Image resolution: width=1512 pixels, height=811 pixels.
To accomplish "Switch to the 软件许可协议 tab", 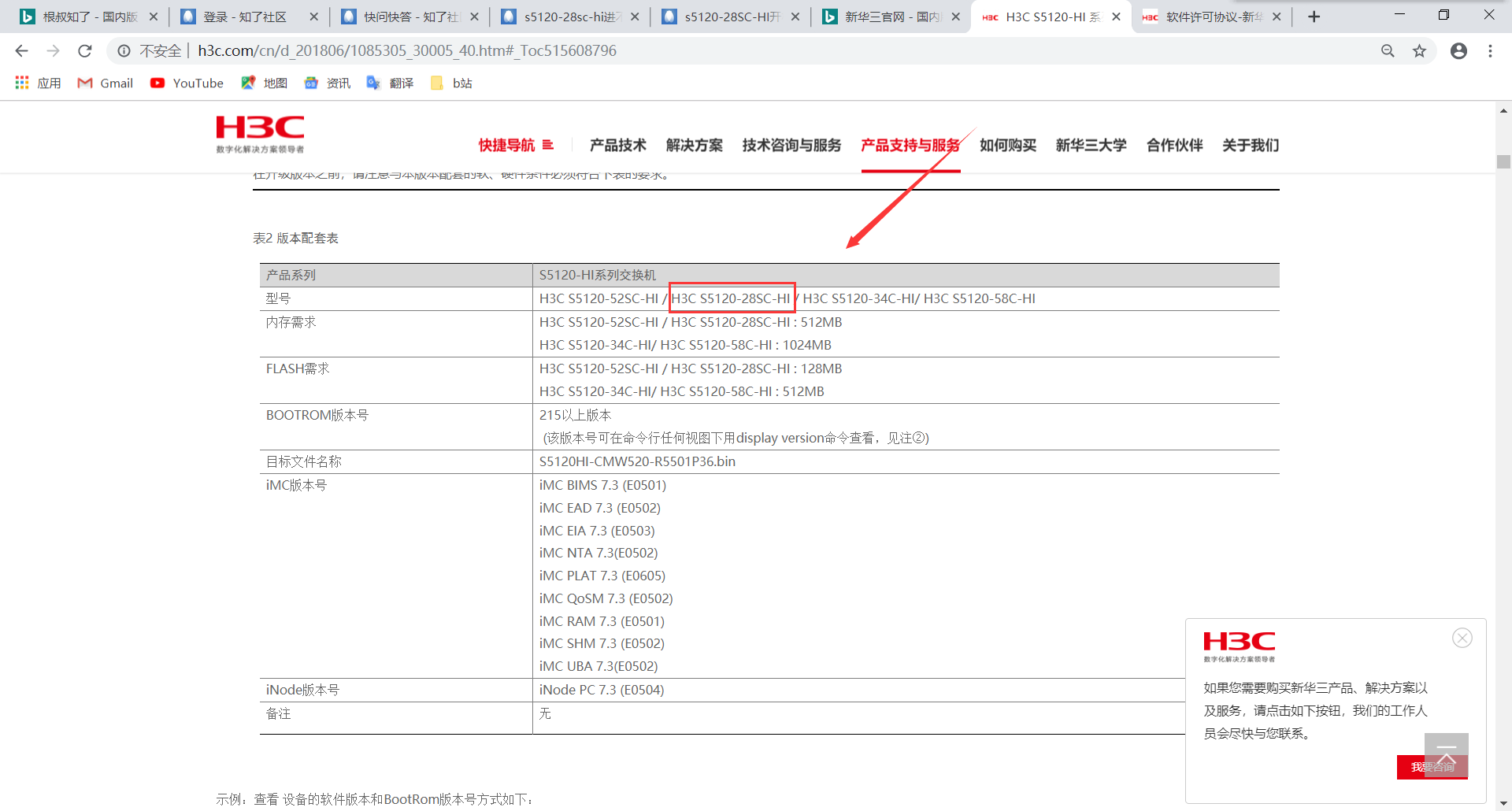I will coord(1210,17).
